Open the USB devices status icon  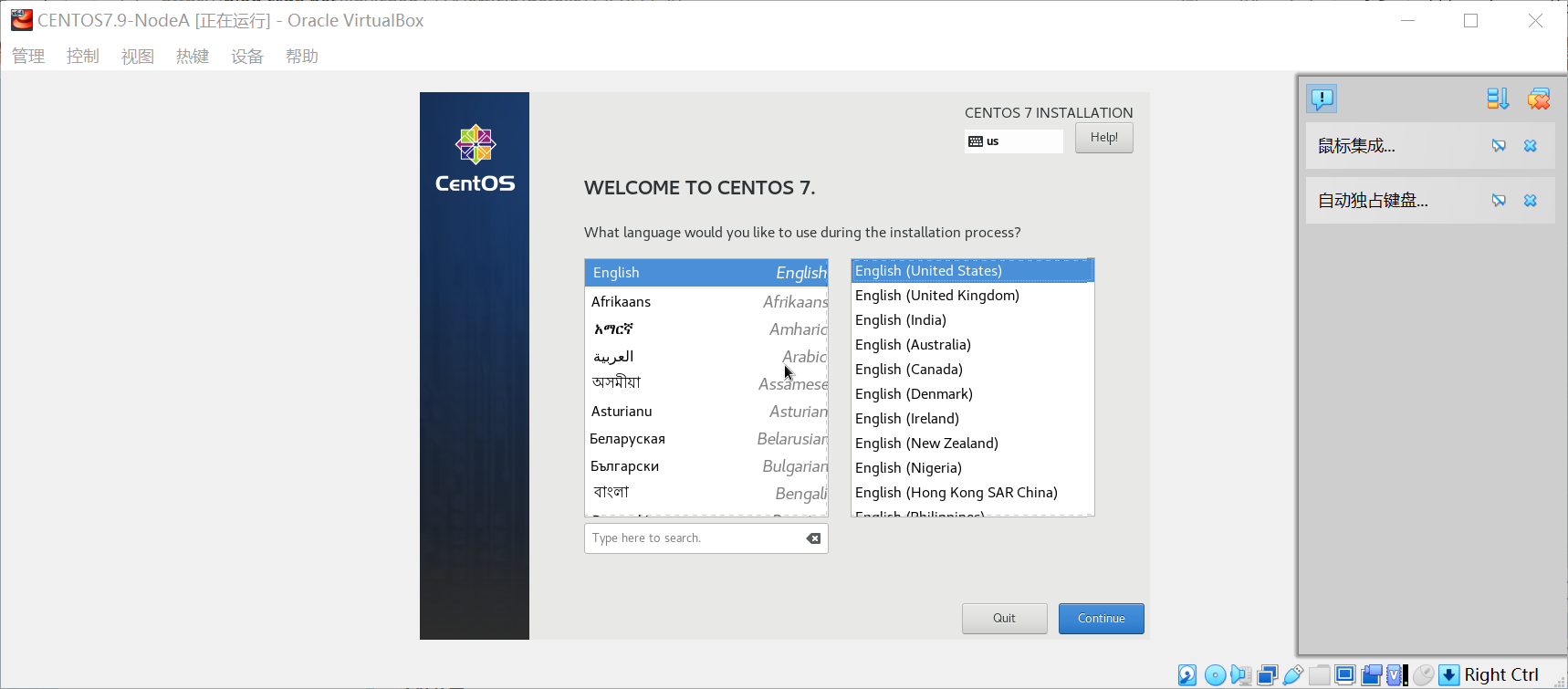[x=1292, y=675]
